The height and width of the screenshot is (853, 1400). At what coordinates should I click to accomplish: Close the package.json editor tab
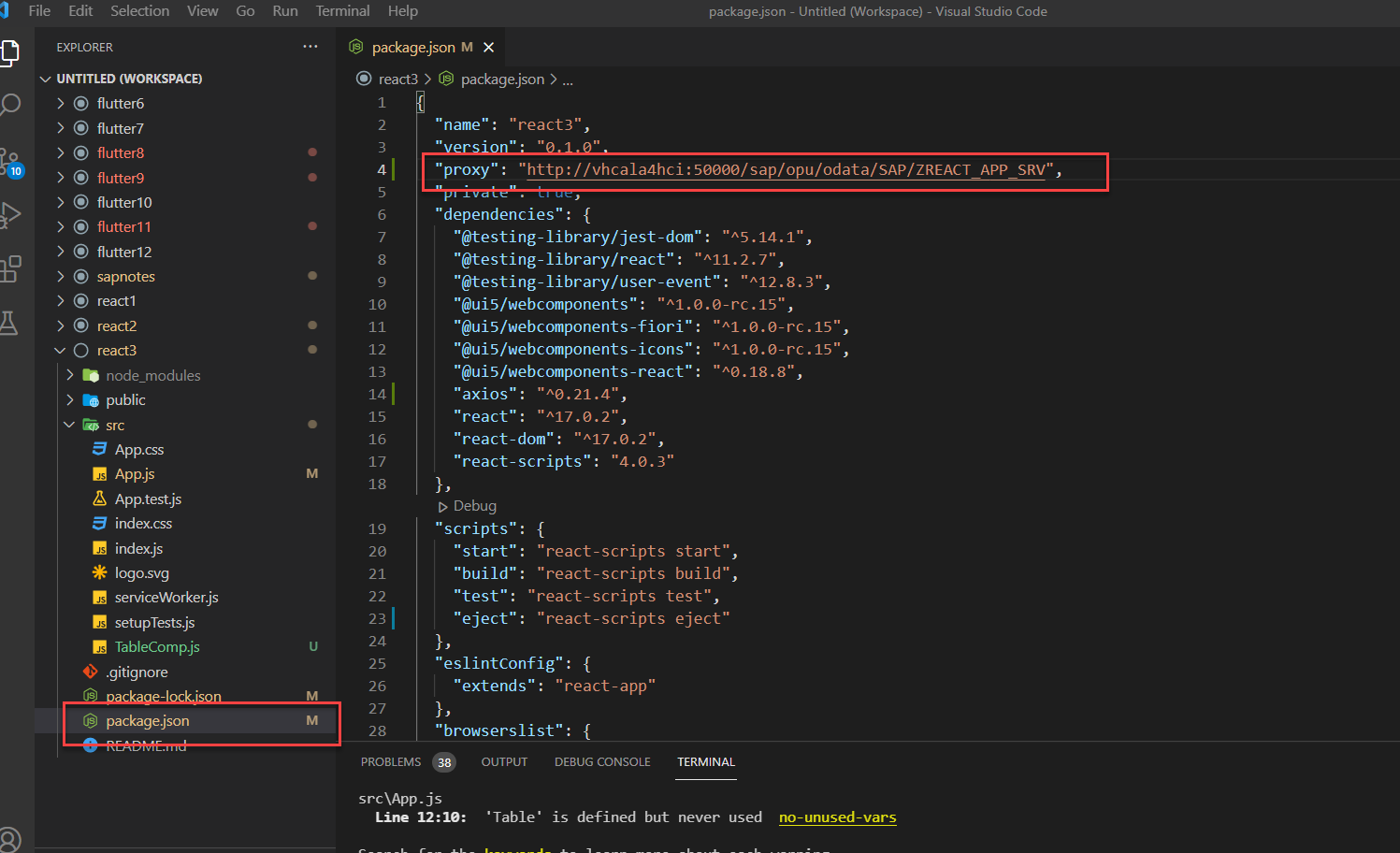click(488, 47)
